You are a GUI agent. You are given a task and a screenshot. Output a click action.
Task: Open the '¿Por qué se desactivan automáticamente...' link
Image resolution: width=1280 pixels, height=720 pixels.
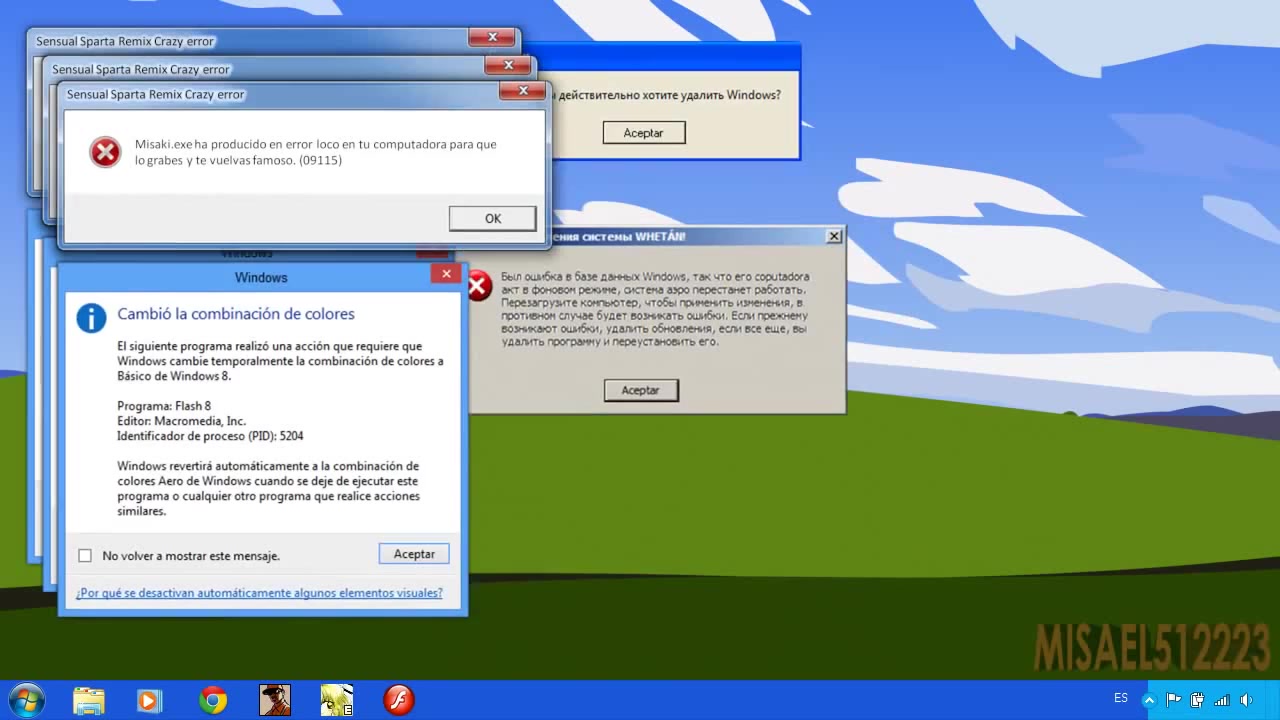[x=259, y=593]
